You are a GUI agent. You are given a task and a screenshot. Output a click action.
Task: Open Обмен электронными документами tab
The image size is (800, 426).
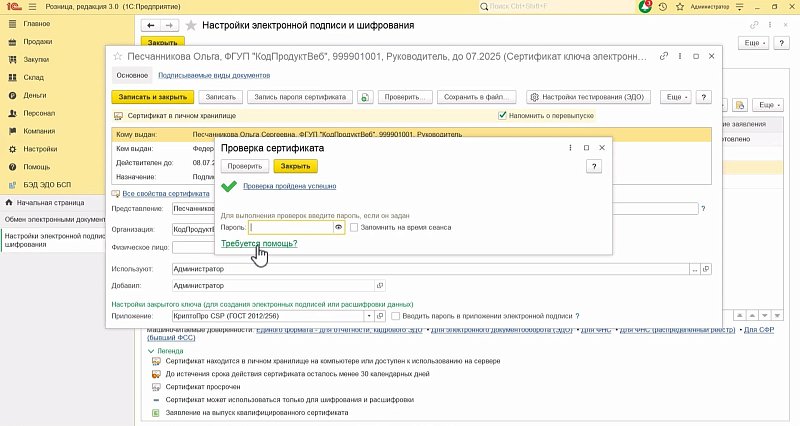tap(53, 219)
